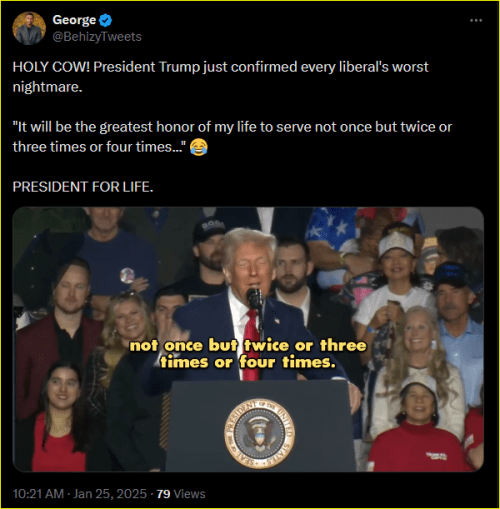
Task: Open the @BehizyTweets handle link
Action: (x=97, y=37)
